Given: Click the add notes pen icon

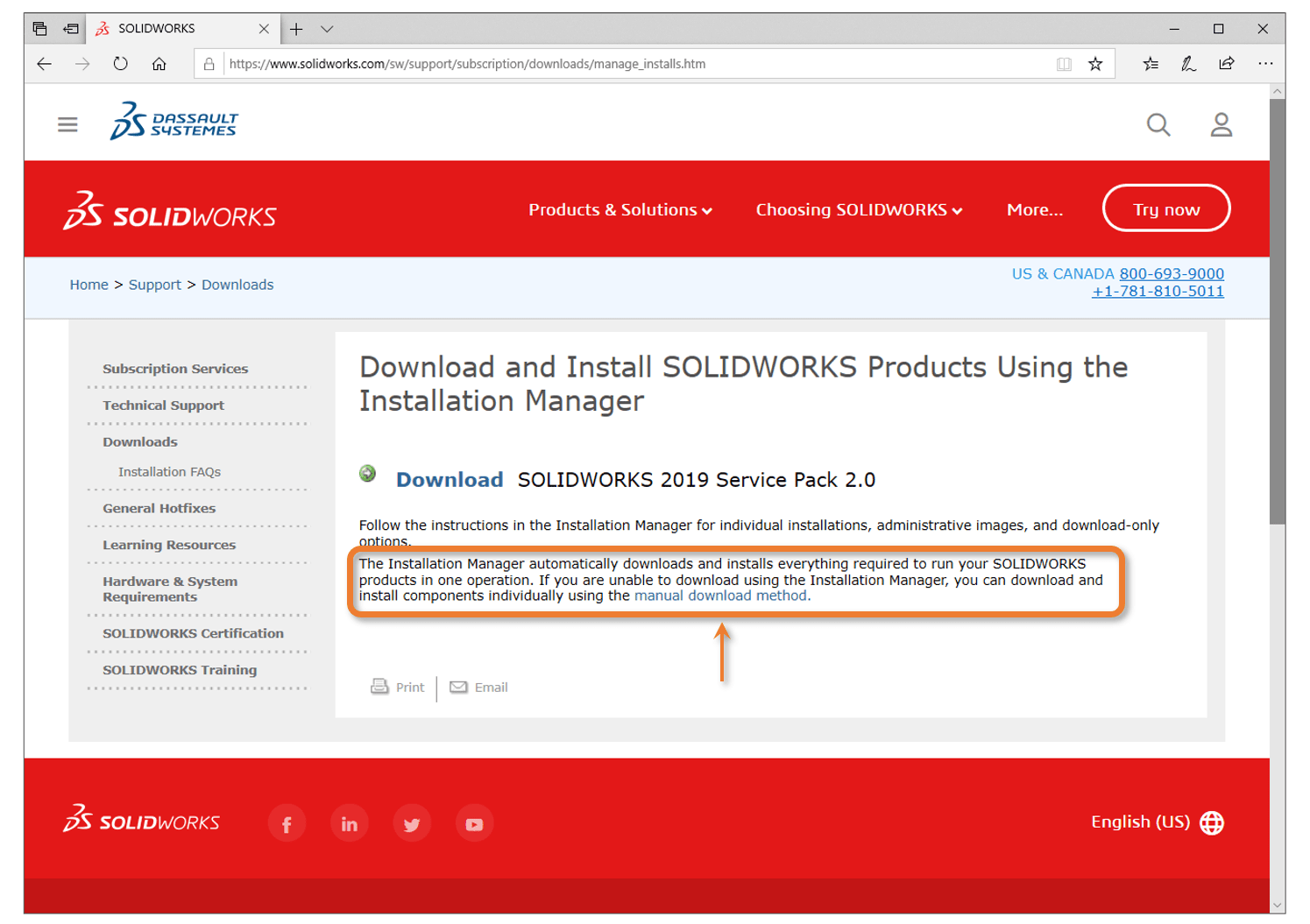Looking at the screenshot, I should 1188,64.
